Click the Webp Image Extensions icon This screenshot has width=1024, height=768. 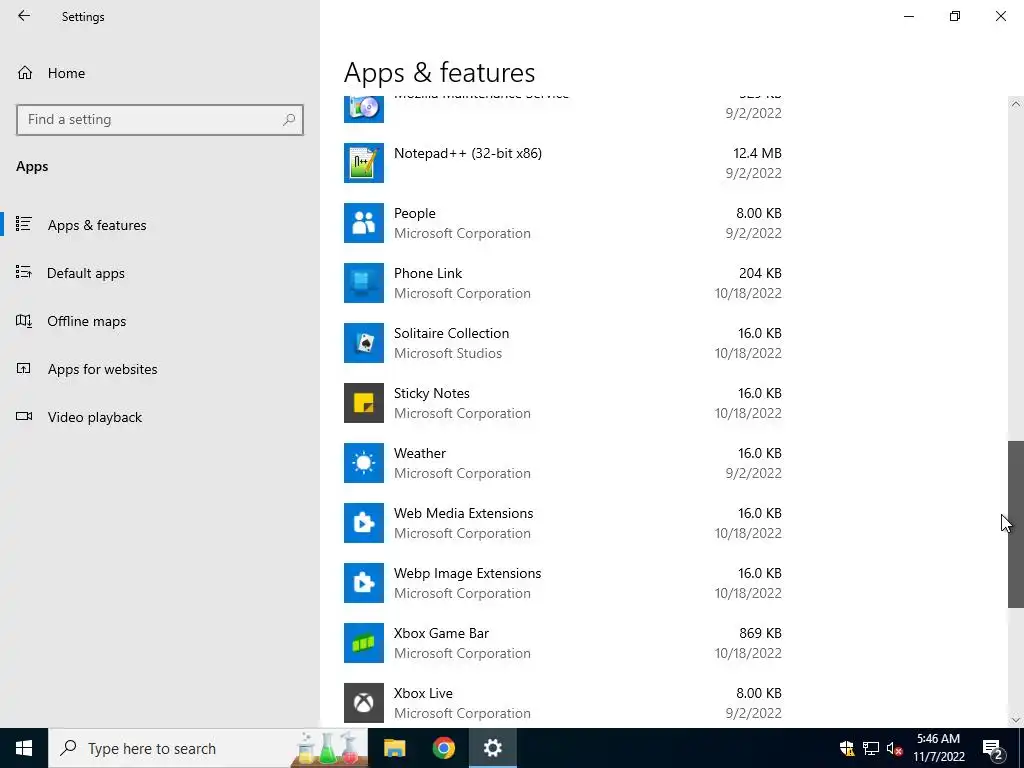pyautogui.click(x=364, y=583)
